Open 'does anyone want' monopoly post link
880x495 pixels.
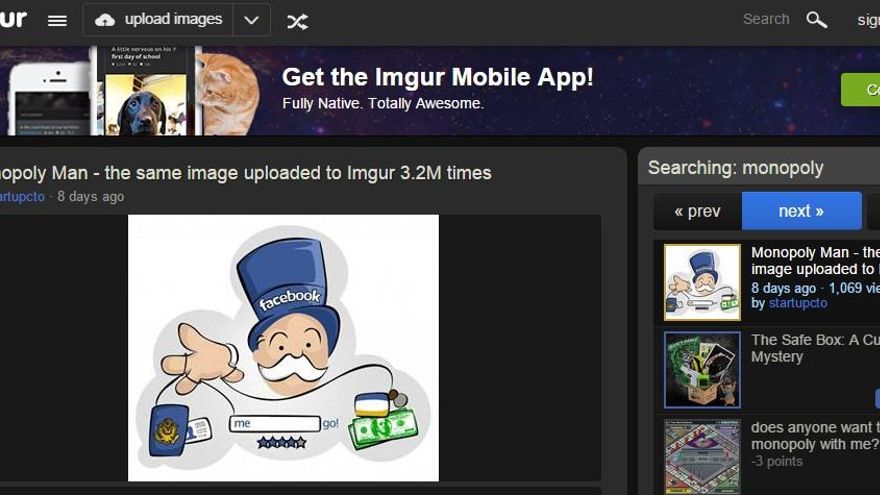tap(814, 435)
